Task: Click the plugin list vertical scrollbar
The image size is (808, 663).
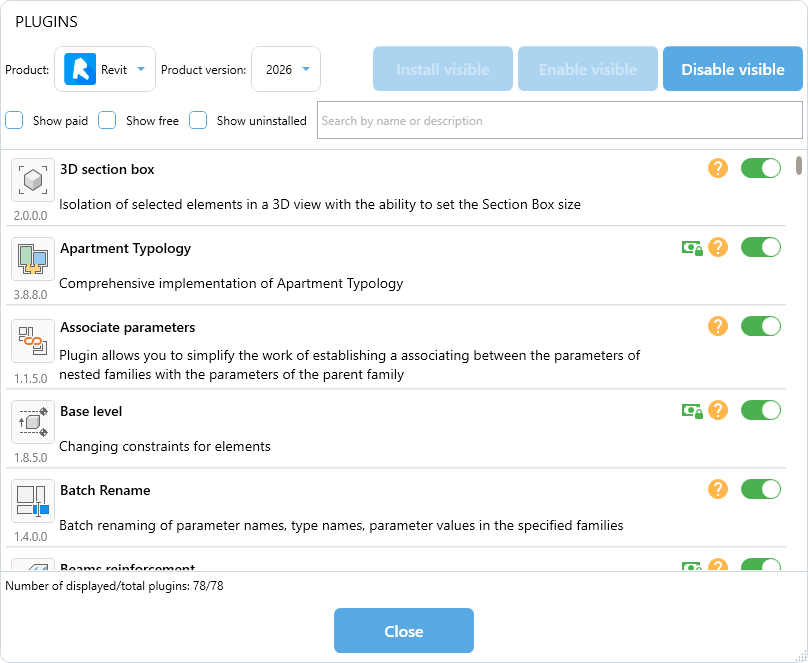Action: tap(798, 166)
